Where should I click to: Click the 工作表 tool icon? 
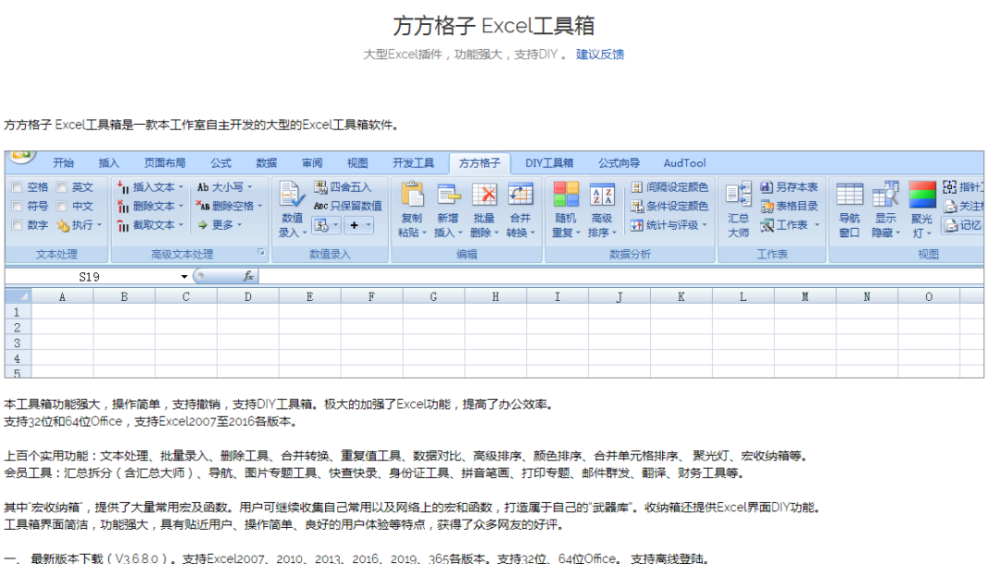pyautogui.click(x=767, y=225)
